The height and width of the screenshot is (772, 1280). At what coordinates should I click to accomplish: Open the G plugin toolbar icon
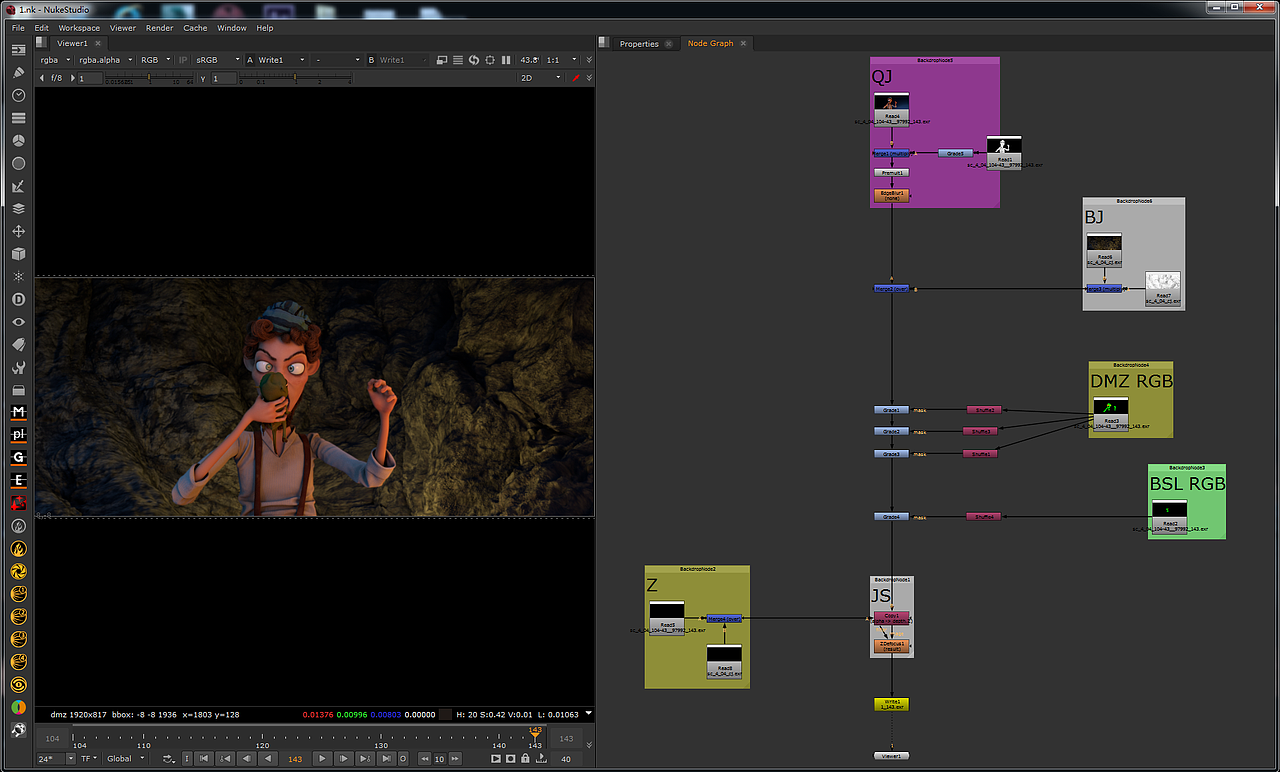coord(18,457)
